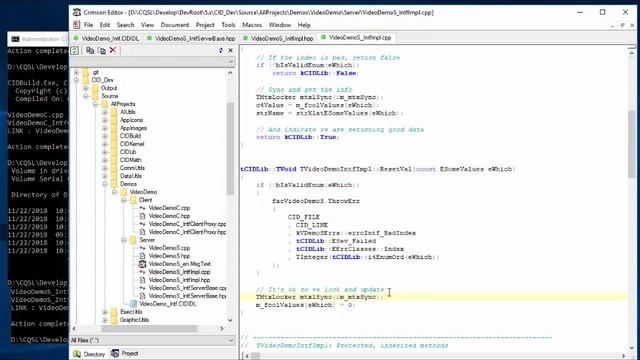Select the CIDMath folder in tree
The image size is (640, 360).
pyautogui.click(x=130, y=160)
